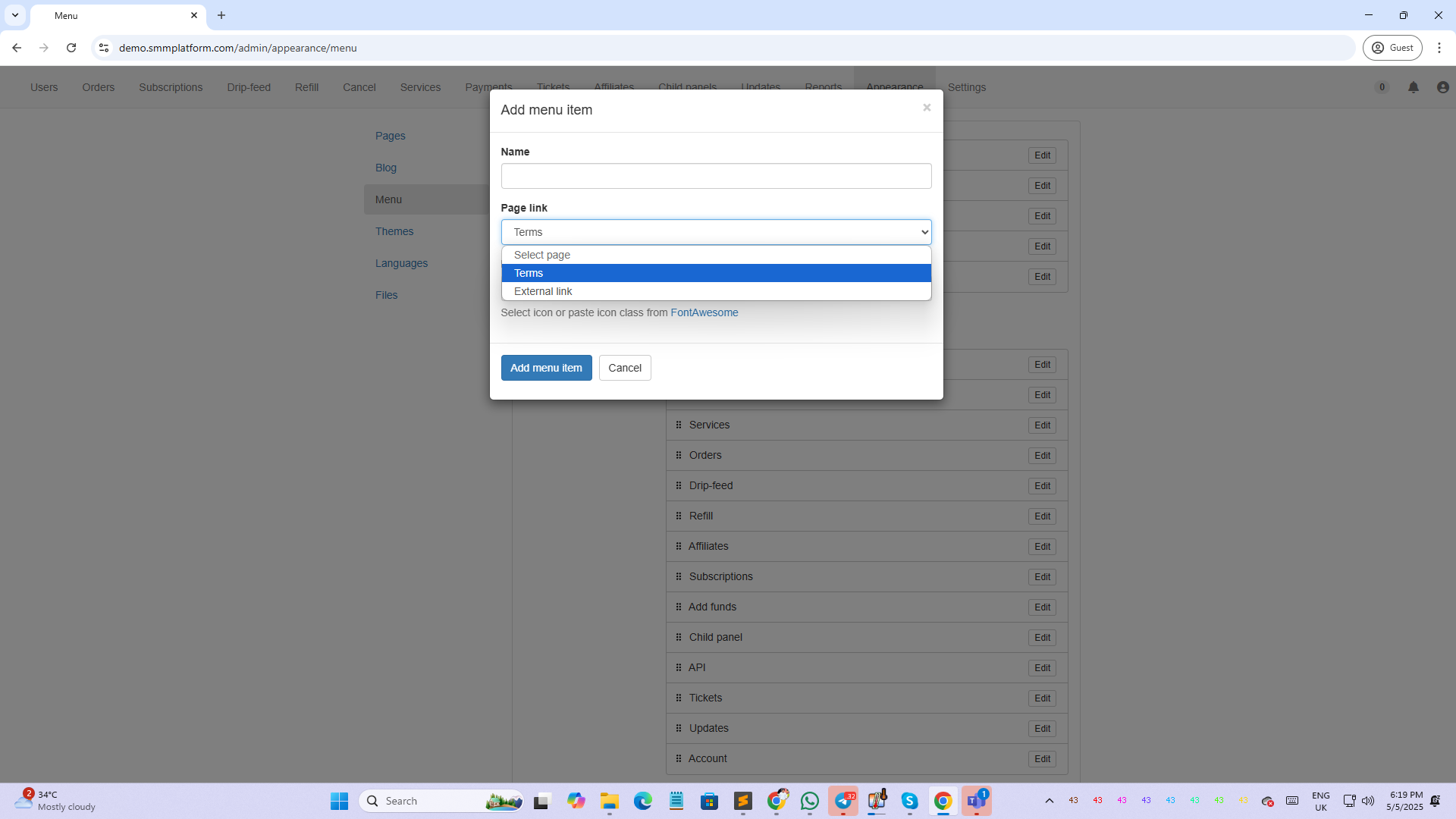Screen dimensions: 1456x819
Task: Open WhatsApp from the taskbar
Action: click(810, 801)
